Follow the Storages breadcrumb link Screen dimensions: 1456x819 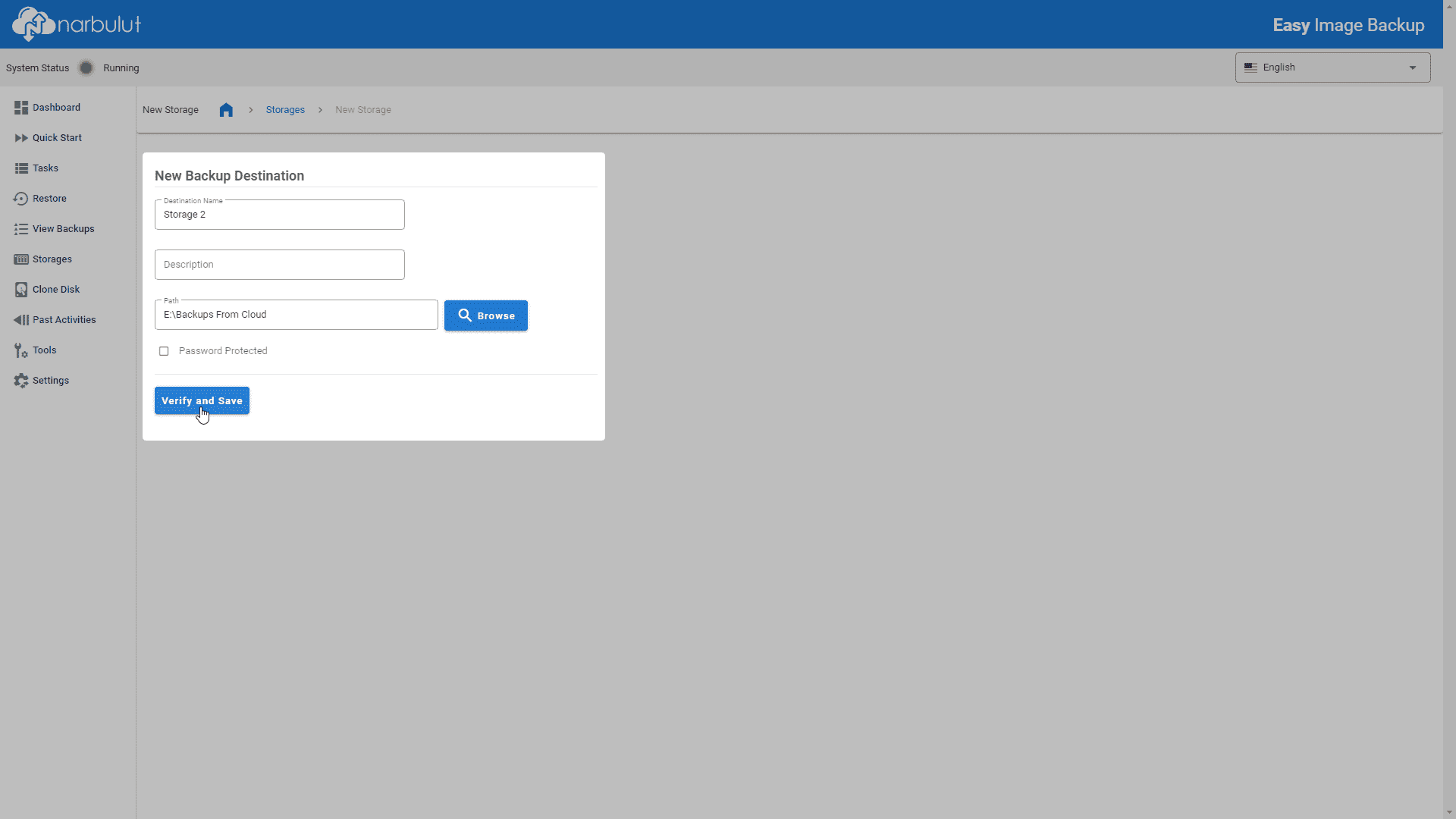pyautogui.click(x=285, y=110)
